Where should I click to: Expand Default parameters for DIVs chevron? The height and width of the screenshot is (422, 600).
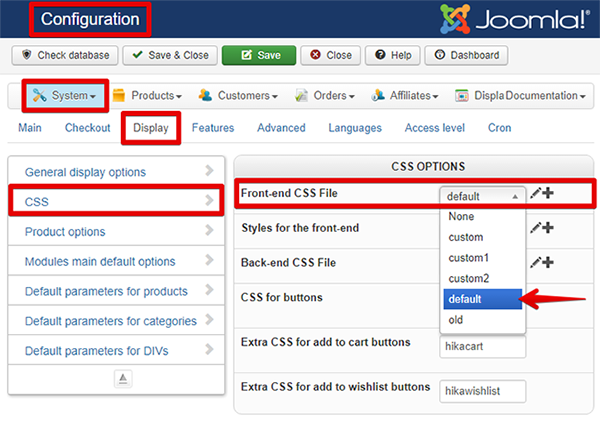point(209,349)
